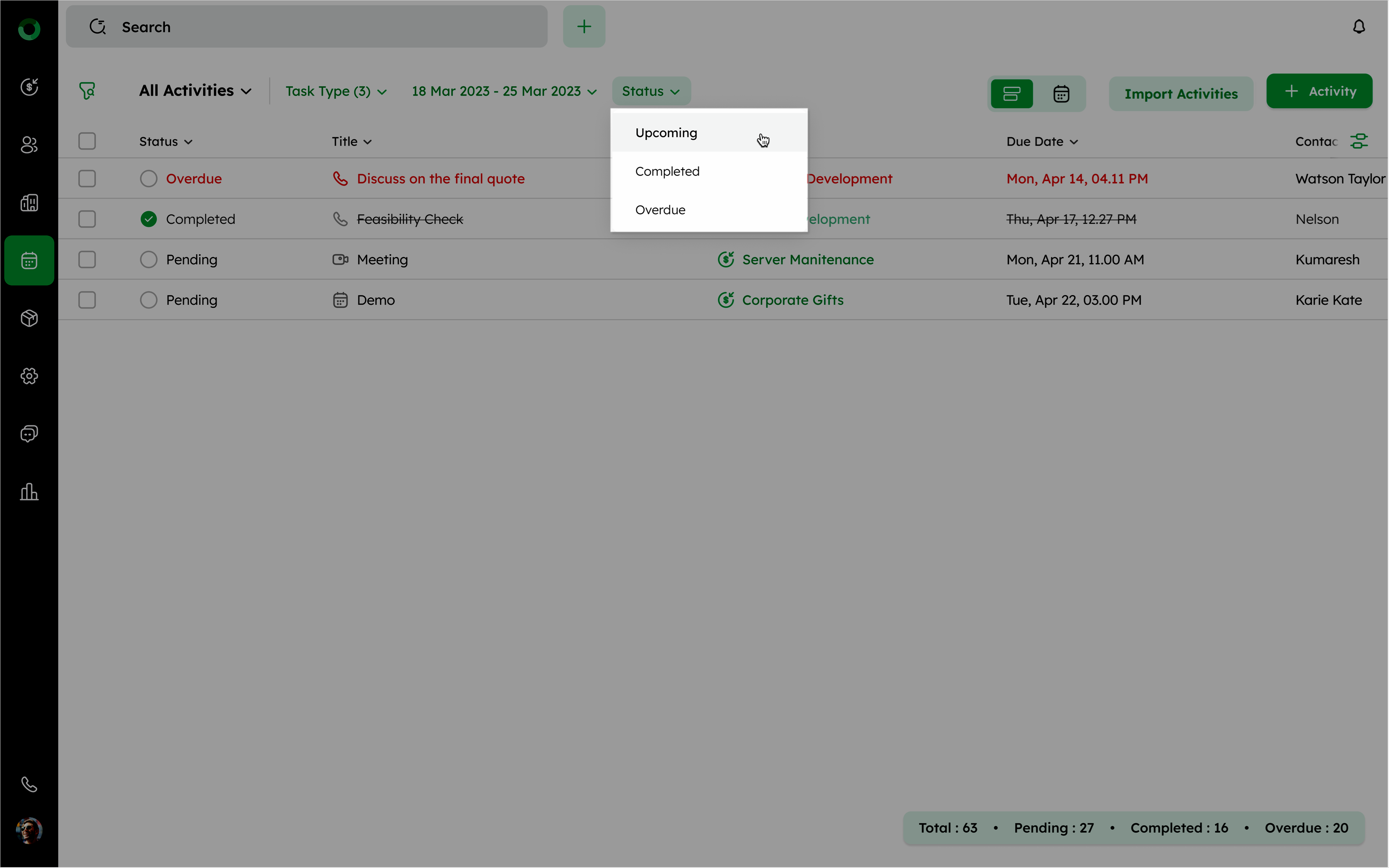Open the phone dialer icon
Viewport: 1389px width, 868px height.
pos(29,784)
